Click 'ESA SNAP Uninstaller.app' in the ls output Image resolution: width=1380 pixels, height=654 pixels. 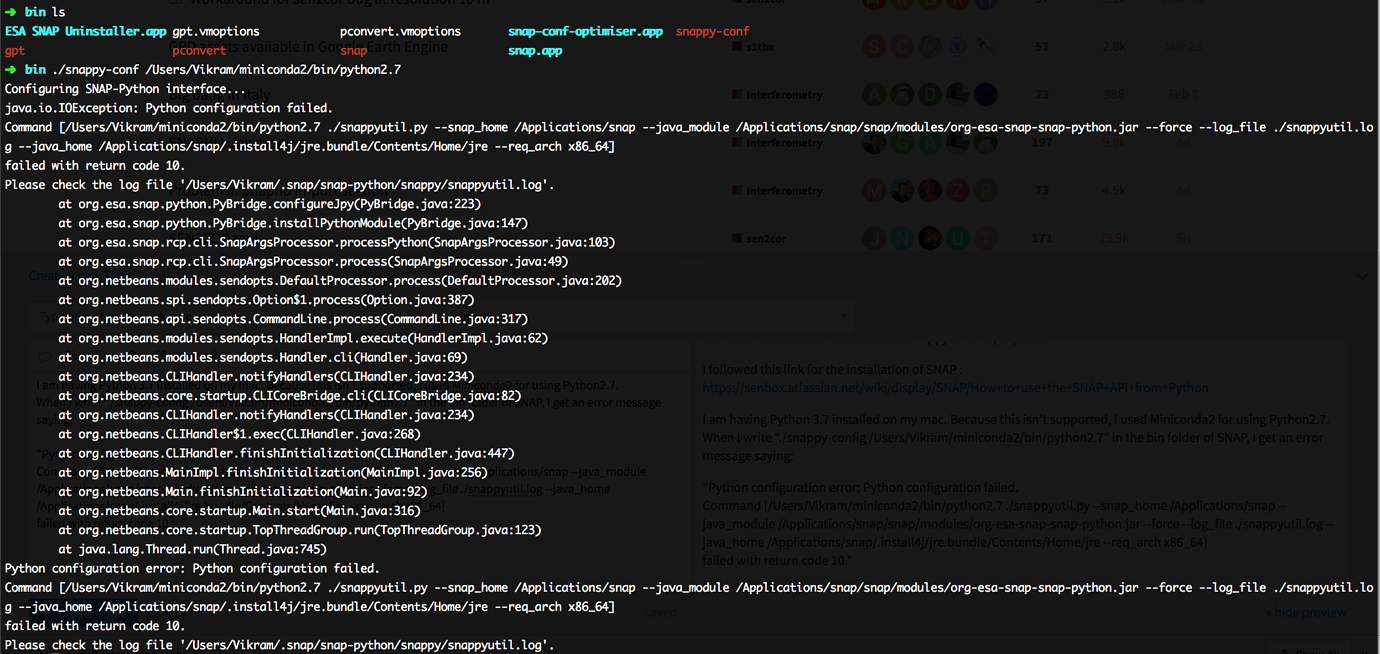coord(86,31)
